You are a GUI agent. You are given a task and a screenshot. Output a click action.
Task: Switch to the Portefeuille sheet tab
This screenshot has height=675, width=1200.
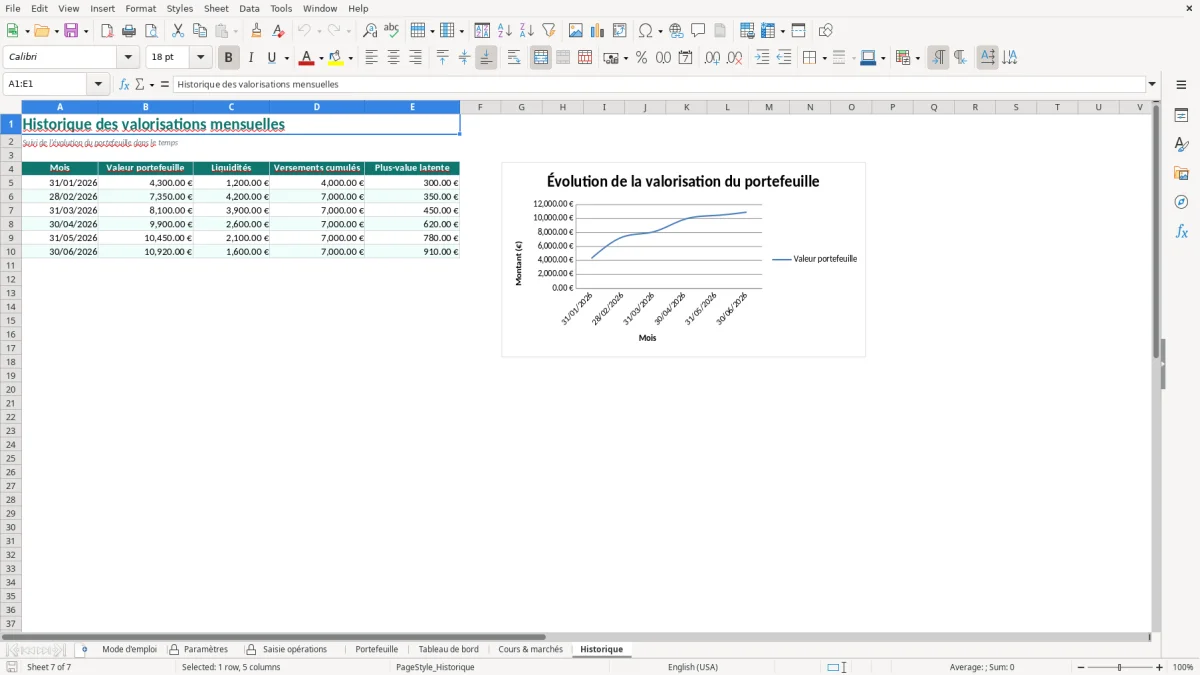pos(377,649)
